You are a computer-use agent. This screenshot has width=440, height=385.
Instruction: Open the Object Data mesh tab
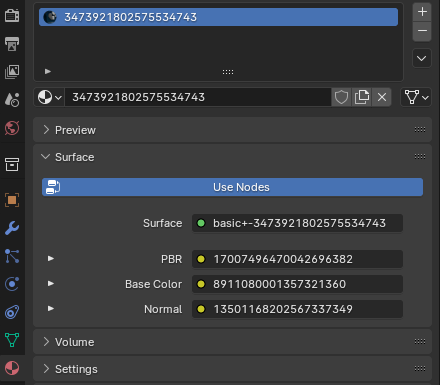pyautogui.click(x=12, y=340)
